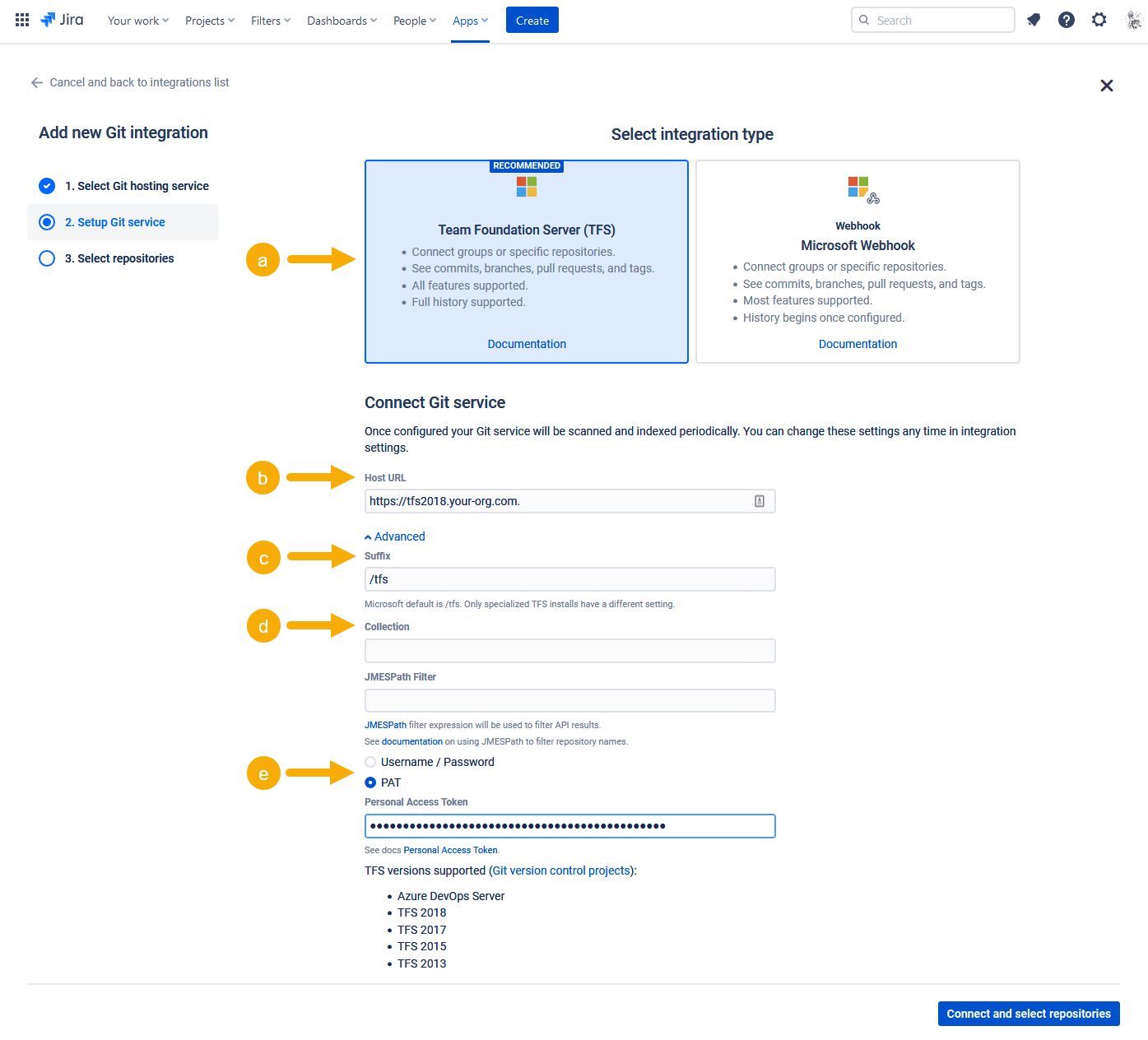Open the Your work dropdown
This screenshot has width=1148, height=1040.
tap(138, 21)
